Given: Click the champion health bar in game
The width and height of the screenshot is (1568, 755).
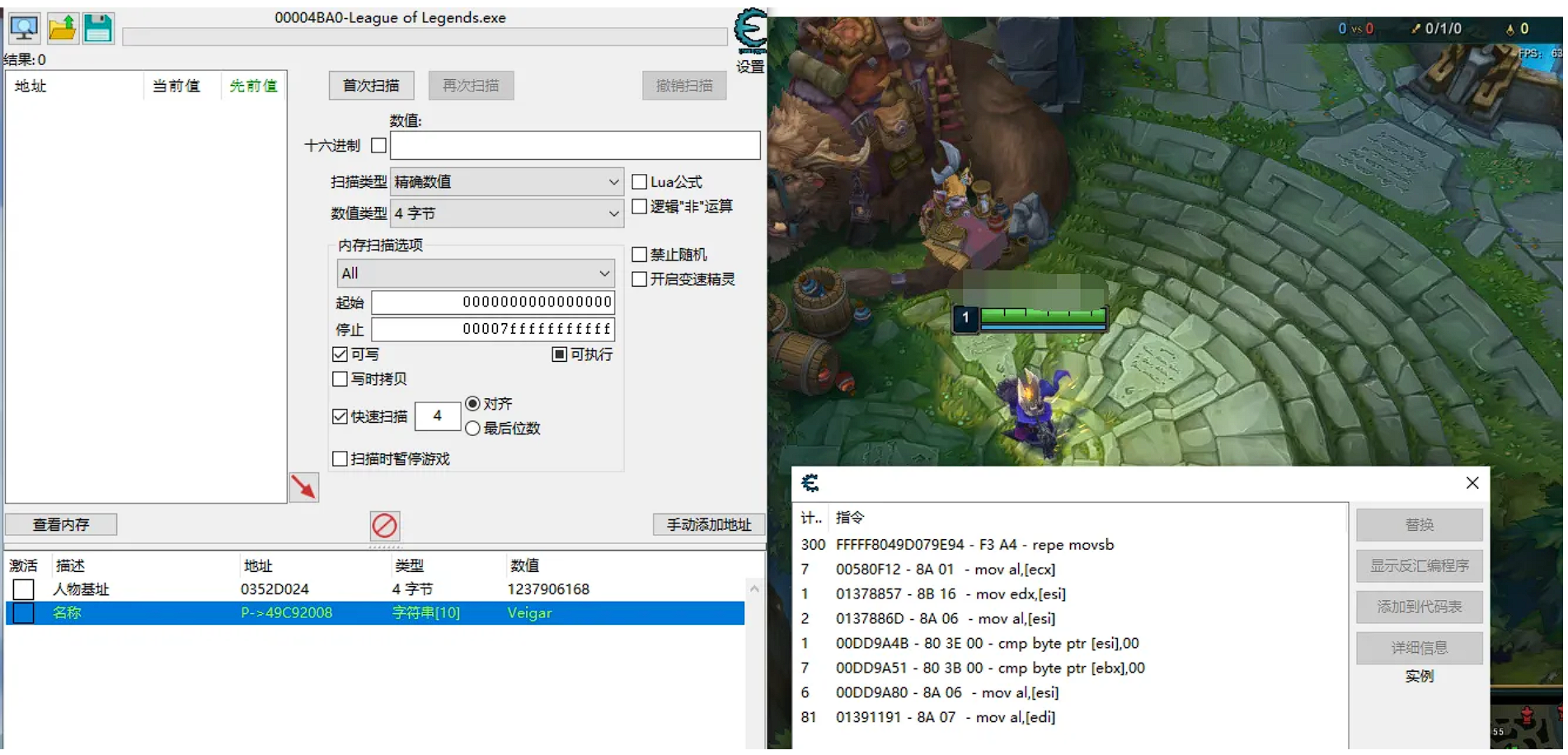Looking at the screenshot, I should click(1043, 316).
